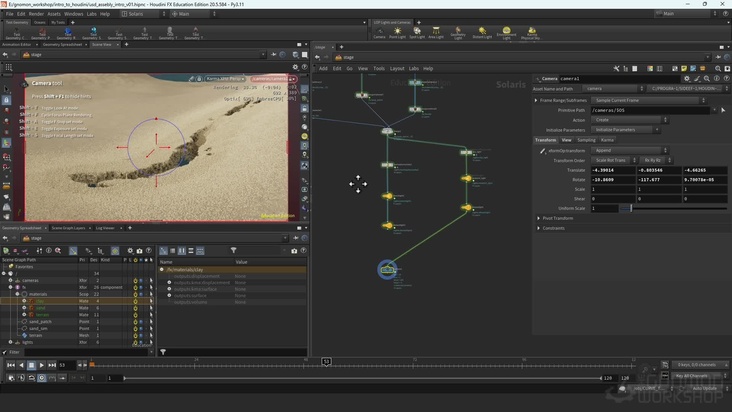Open the Scale Rot Trans order dropdown
This screenshot has height=412, width=732.
point(614,160)
